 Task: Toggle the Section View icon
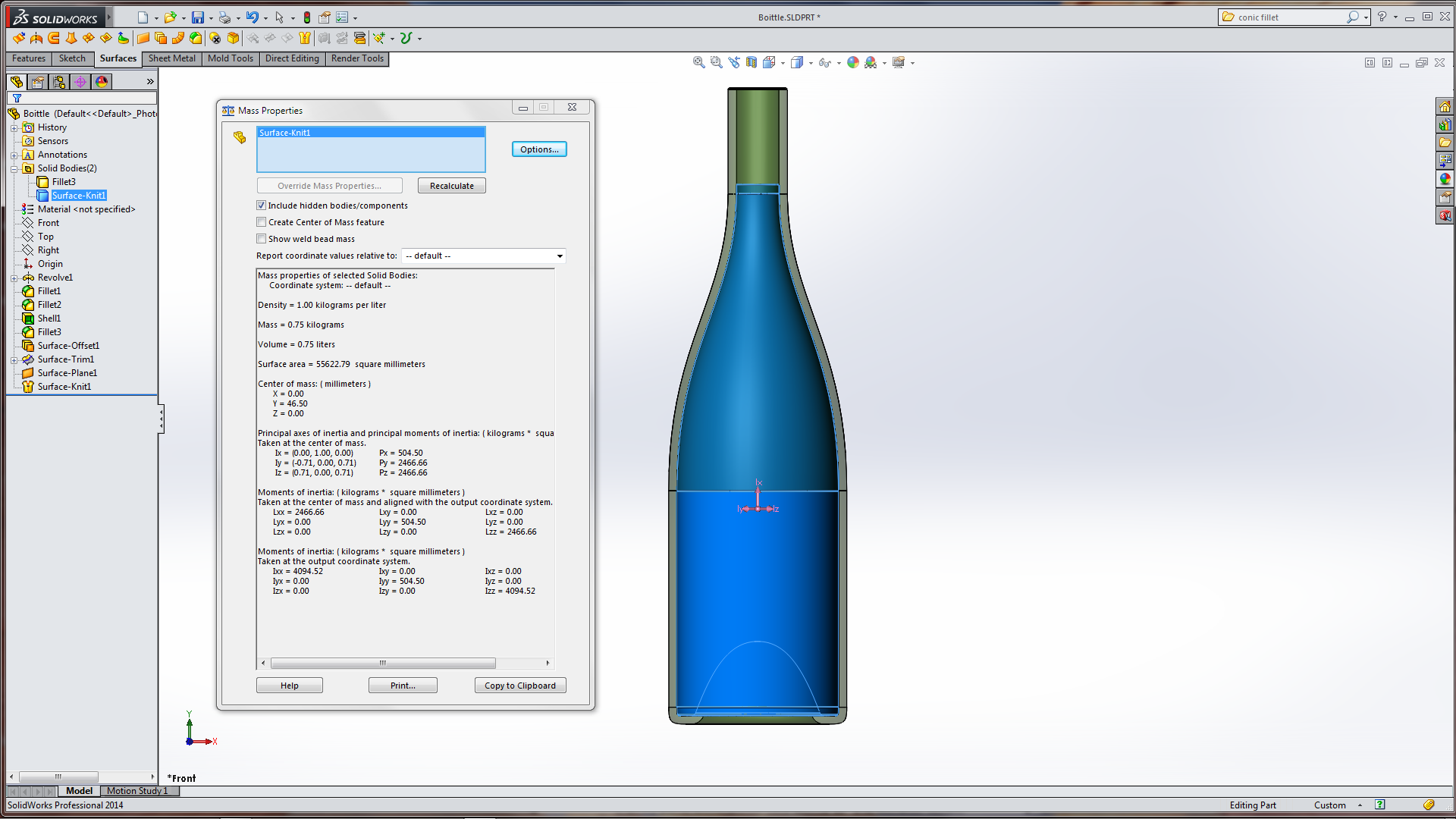pos(752,63)
